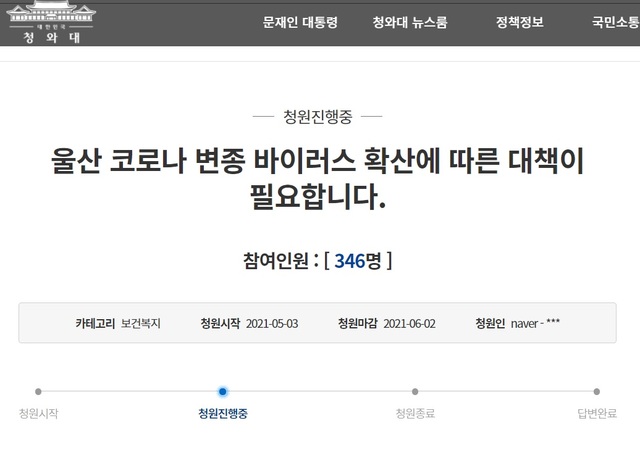Click the 청원진행중 status label above the title
This screenshot has height=471, width=640.
[x=318, y=117]
